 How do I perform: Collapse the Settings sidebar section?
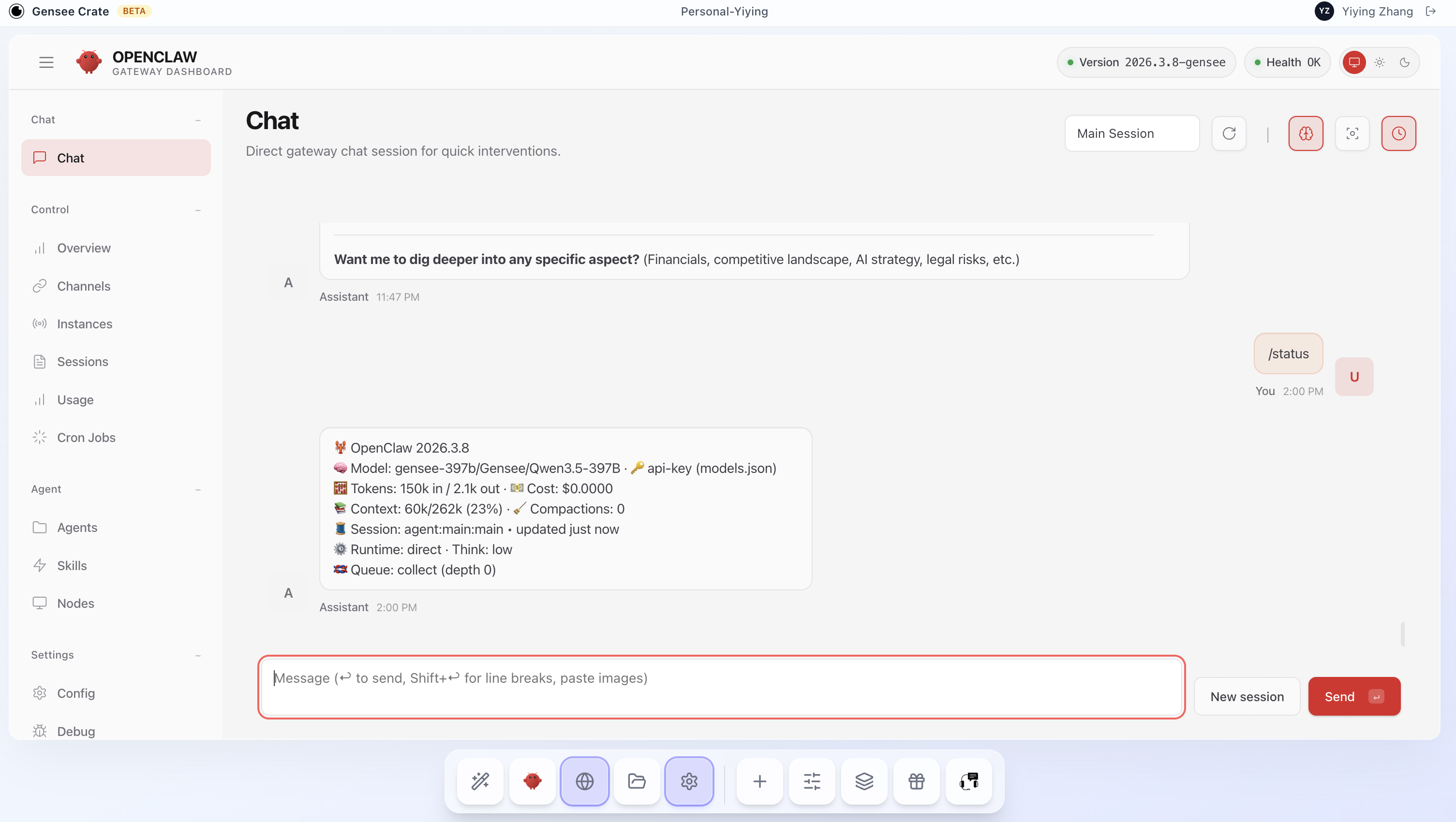(198, 655)
